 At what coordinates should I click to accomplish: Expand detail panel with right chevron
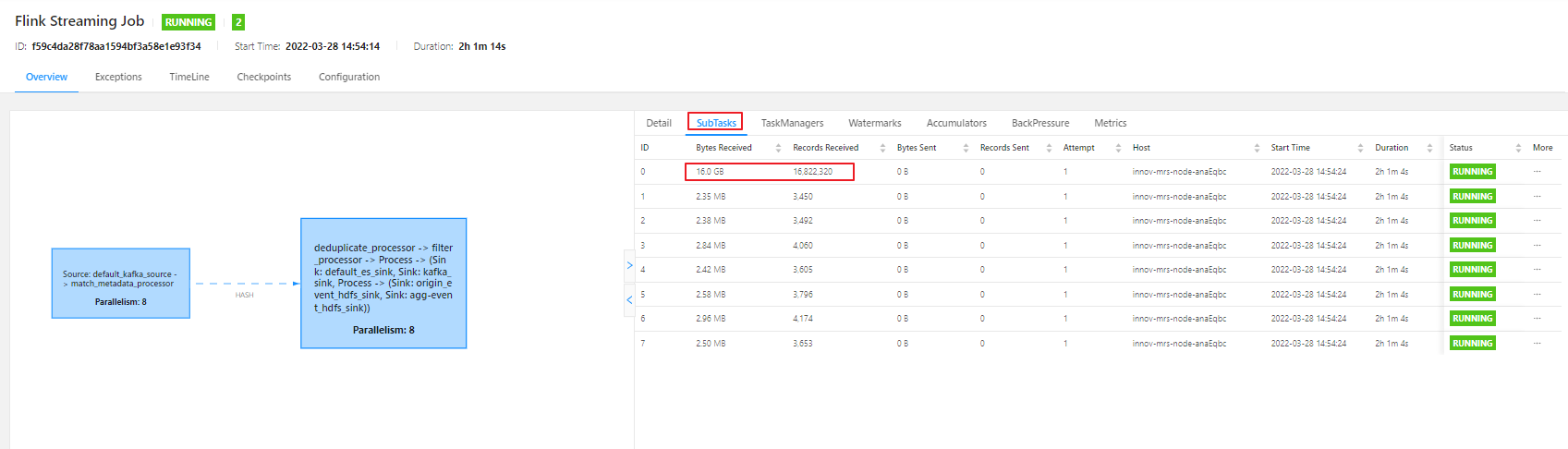pos(629,266)
